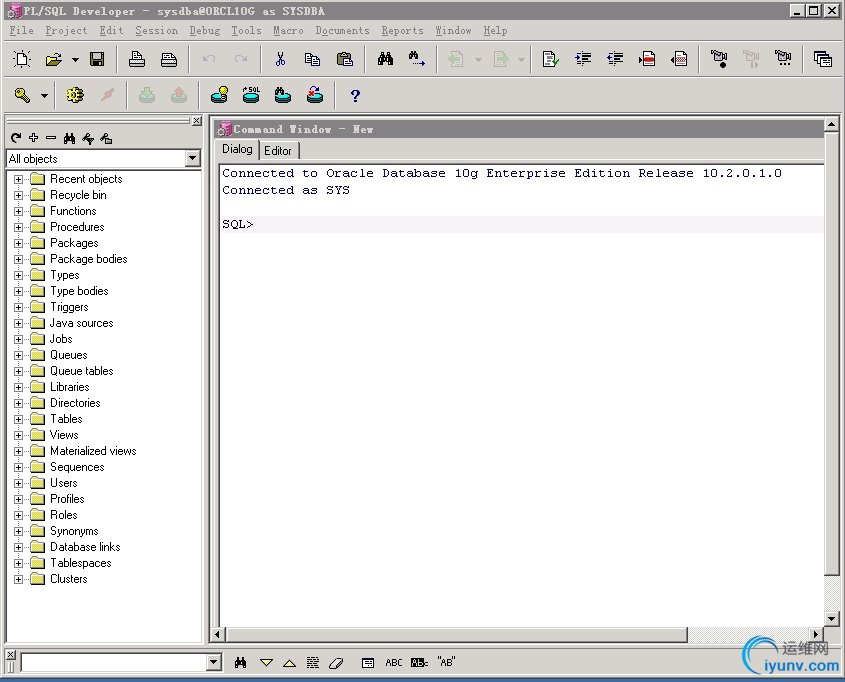This screenshot has height=682, width=845.
Task: Click the SQL database export icon
Action: [251, 95]
